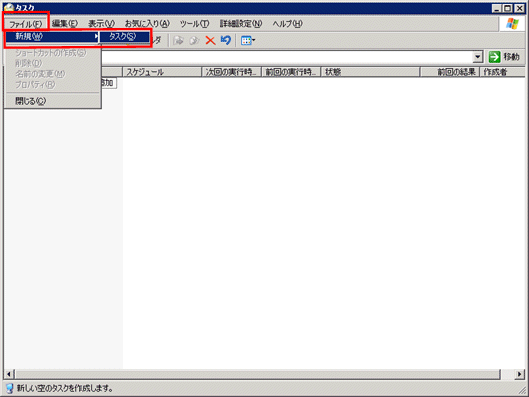Click the green 移動 Go button
Screen dimensions: 529x397
(x=505, y=57)
